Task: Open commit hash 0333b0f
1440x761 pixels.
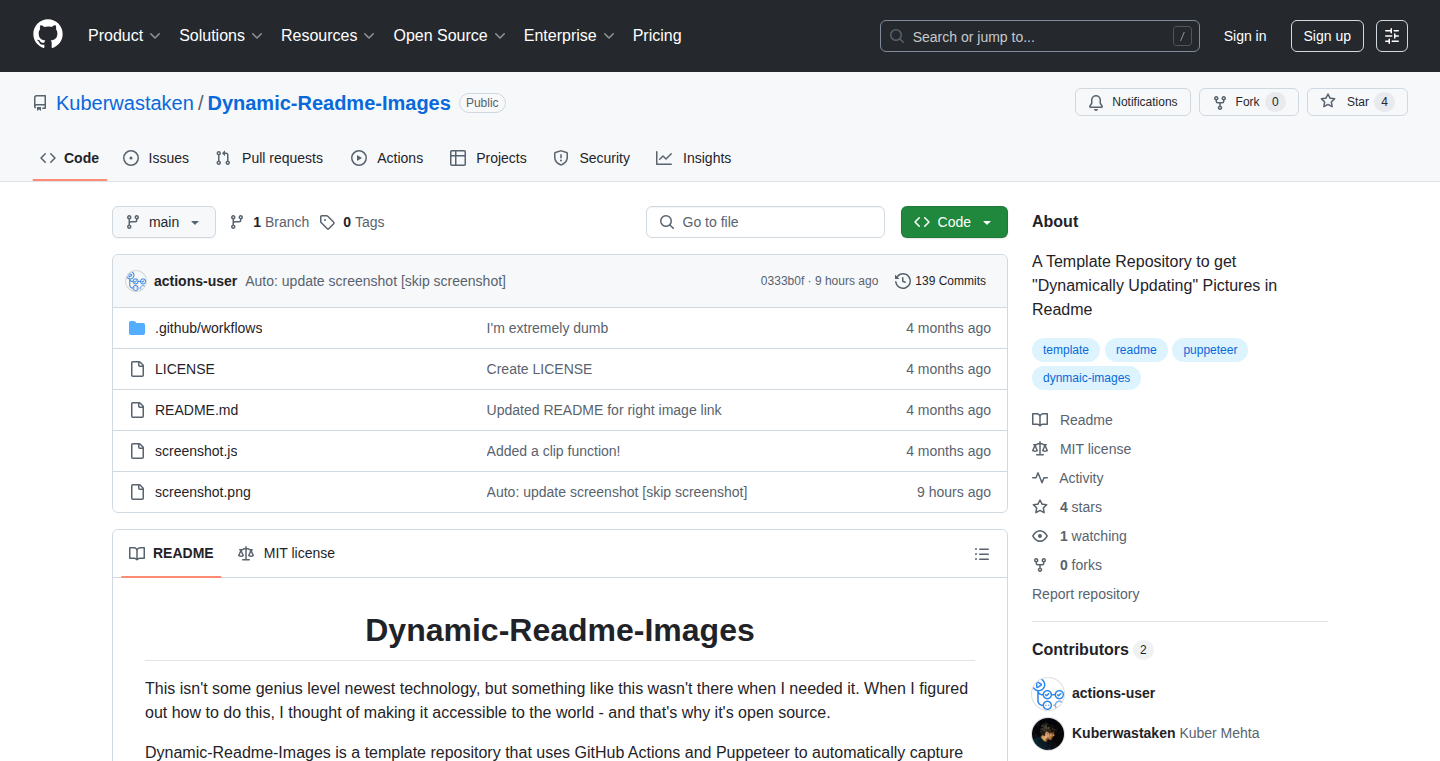Action: pyautogui.click(x=782, y=281)
